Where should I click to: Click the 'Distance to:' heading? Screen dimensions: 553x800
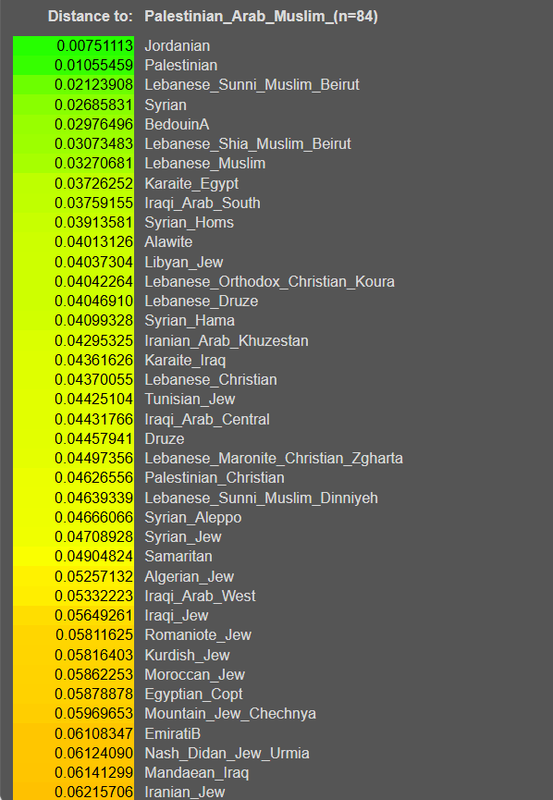pyautogui.click(x=90, y=16)
